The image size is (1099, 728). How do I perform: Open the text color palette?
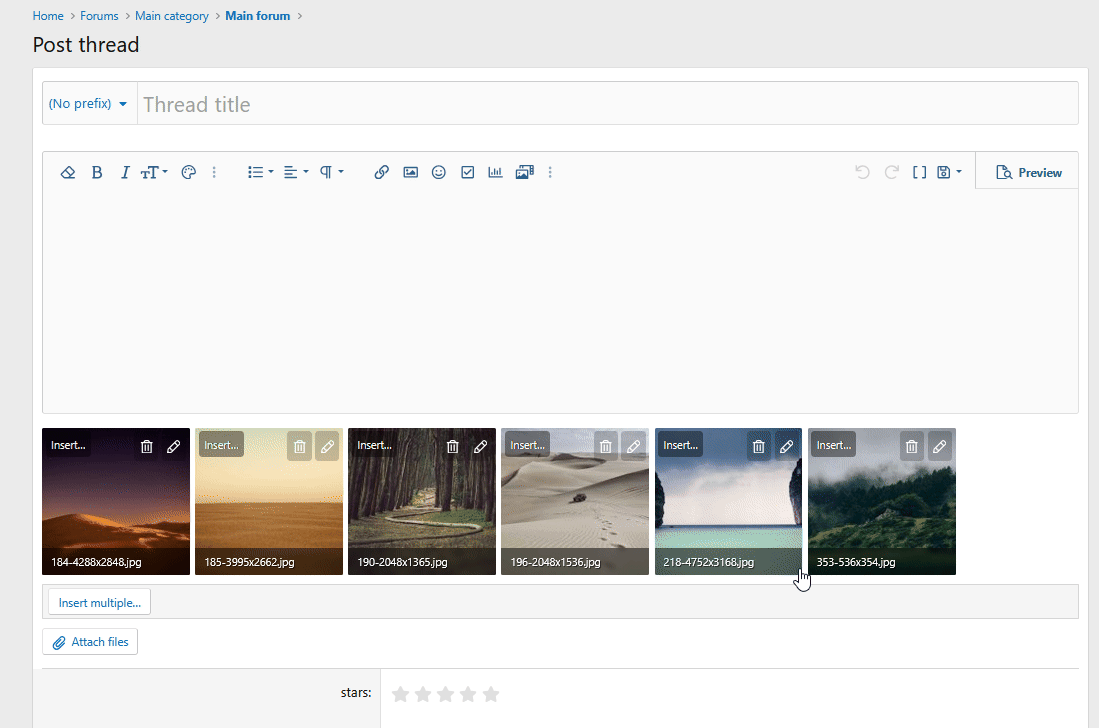[x=189, y=172]
